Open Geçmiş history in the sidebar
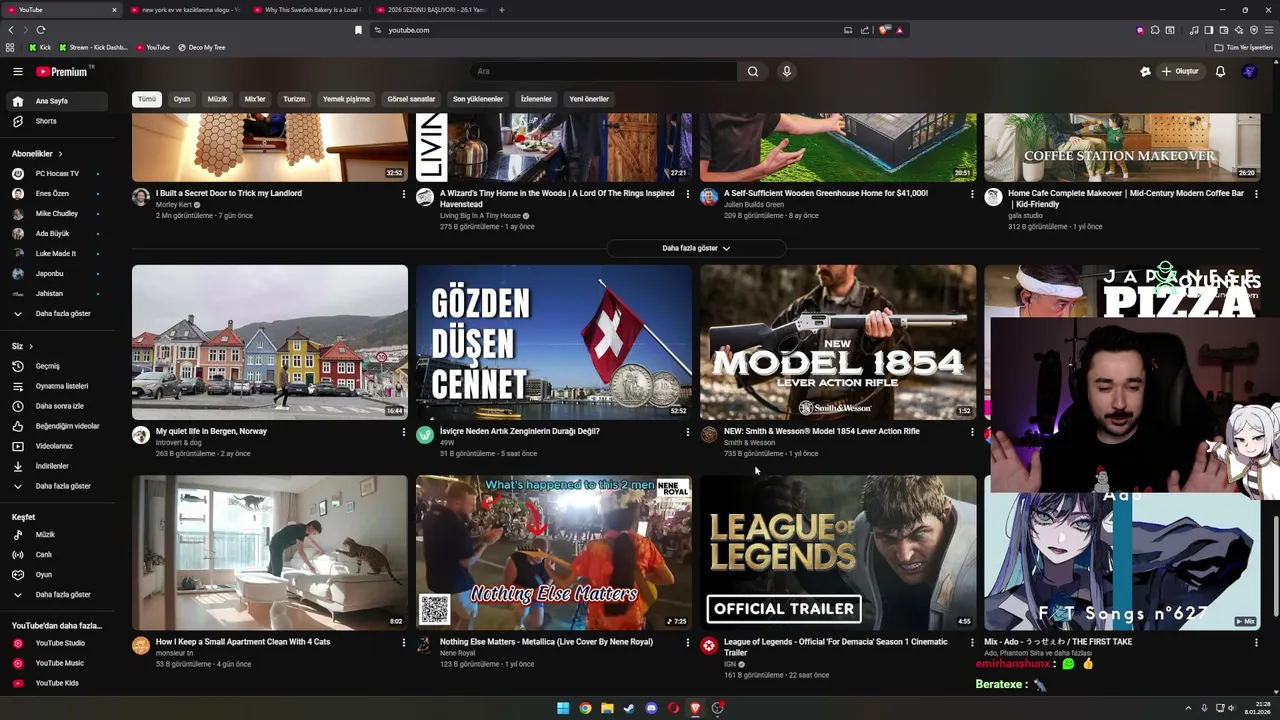The image size is (1280, 720). [55, 366]
